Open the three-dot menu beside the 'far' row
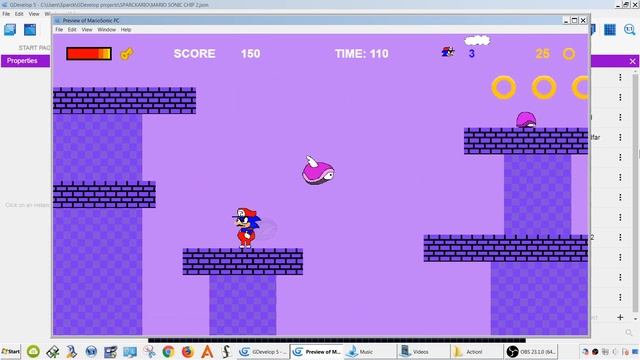640x360 pixels. [x=620, y=137]
